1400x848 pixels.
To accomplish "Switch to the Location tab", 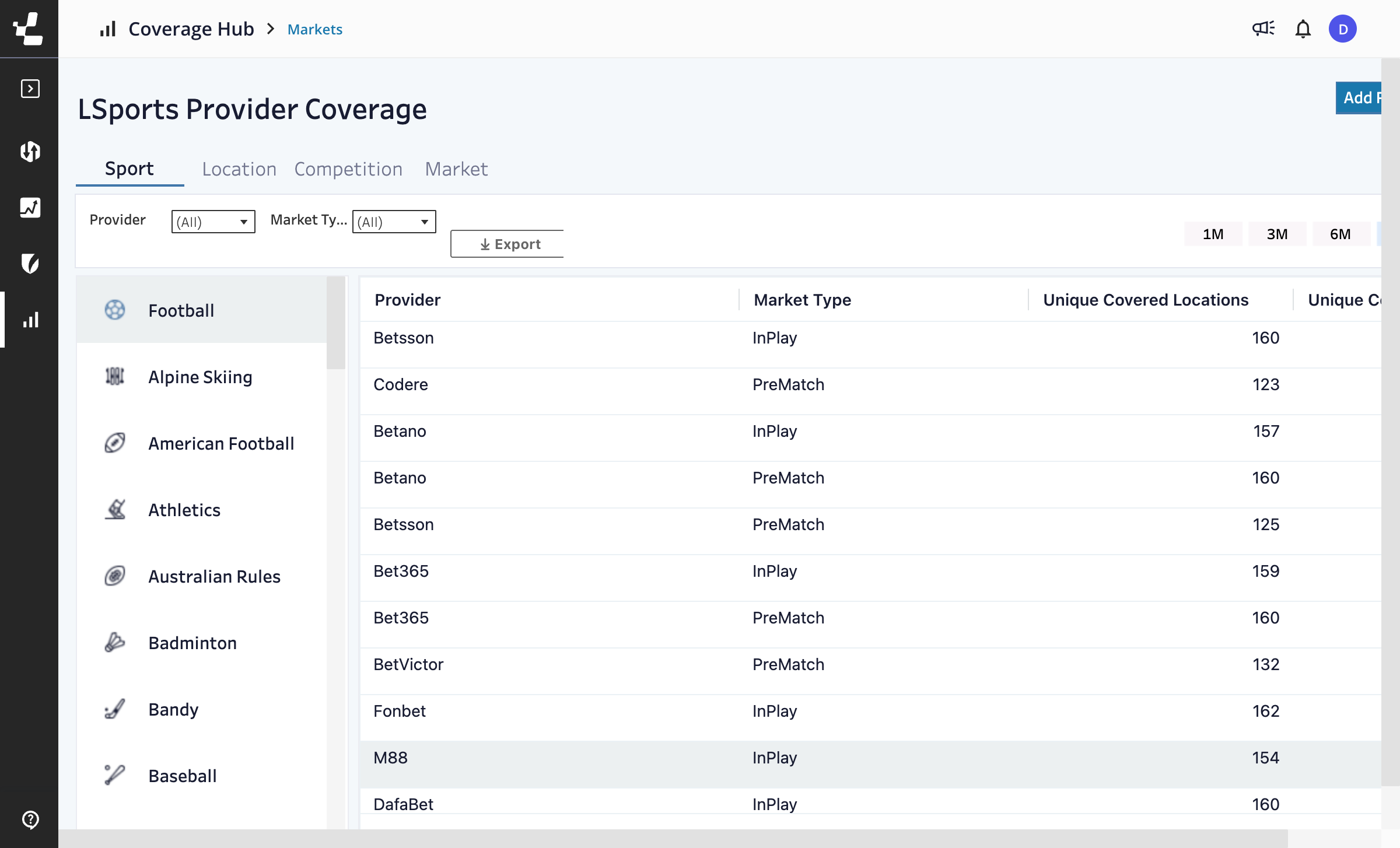I will click(x=239, y=169).
